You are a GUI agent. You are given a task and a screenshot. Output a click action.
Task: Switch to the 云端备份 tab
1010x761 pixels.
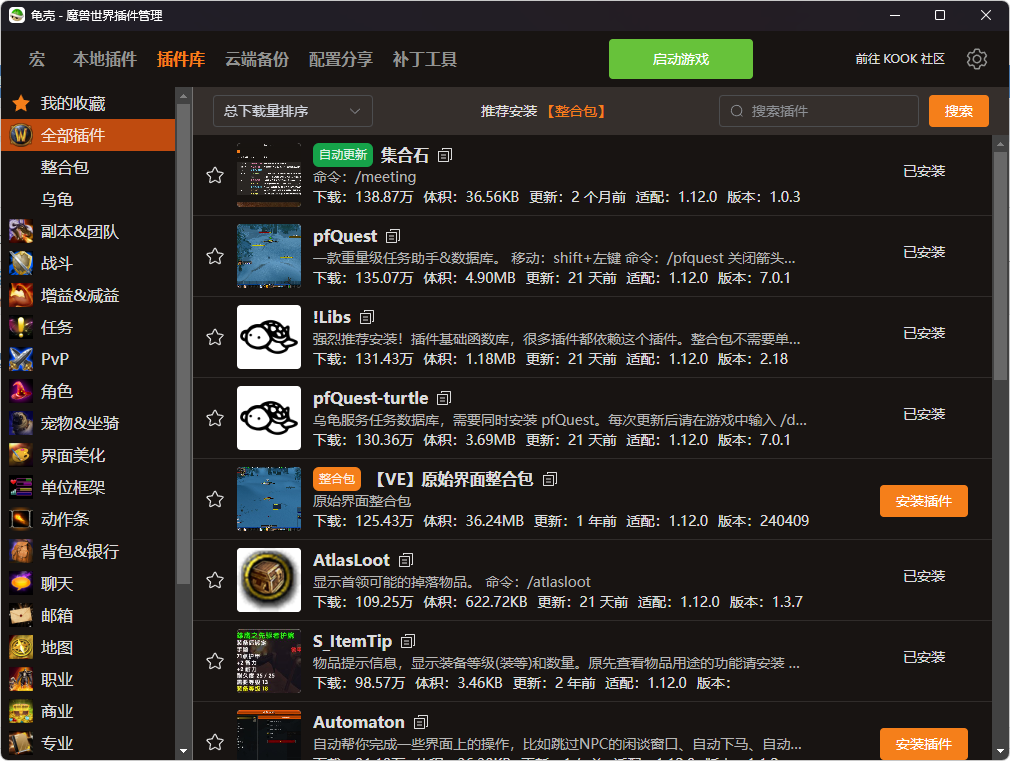(x=257, y=59)
